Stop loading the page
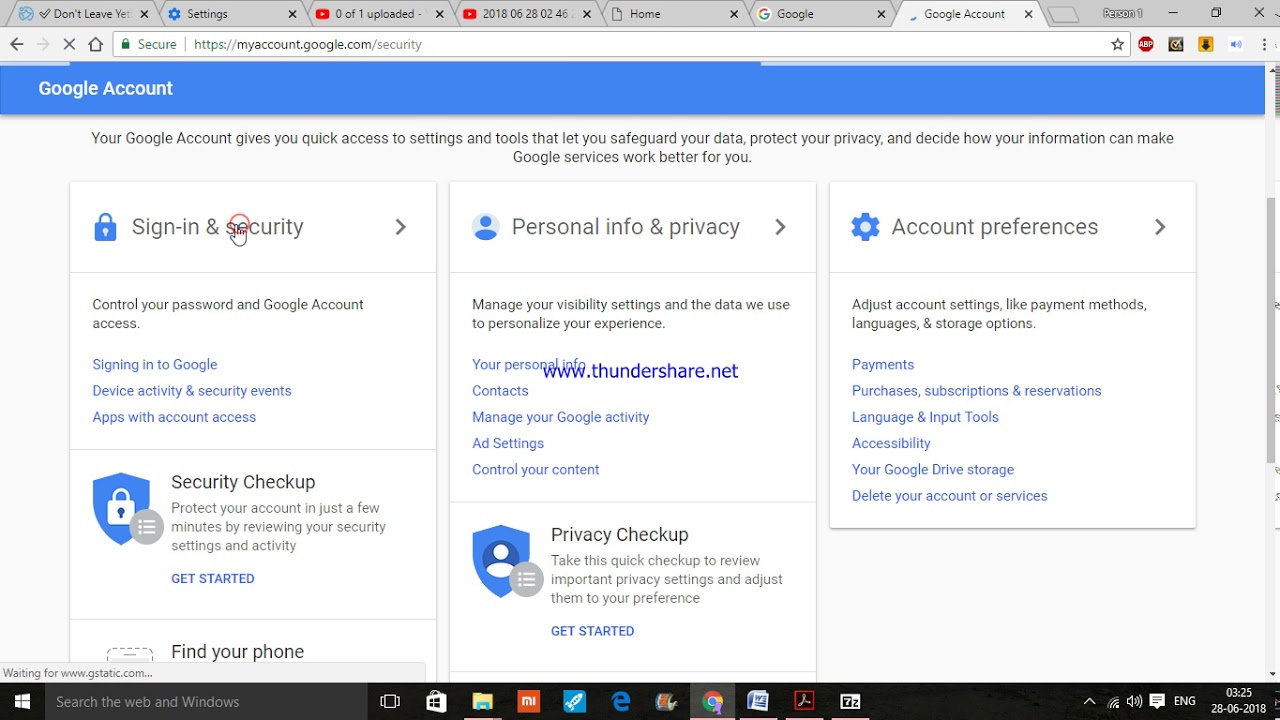Image resolution: width=1280 pixels, height=720 pixels. tap(69, 44)
